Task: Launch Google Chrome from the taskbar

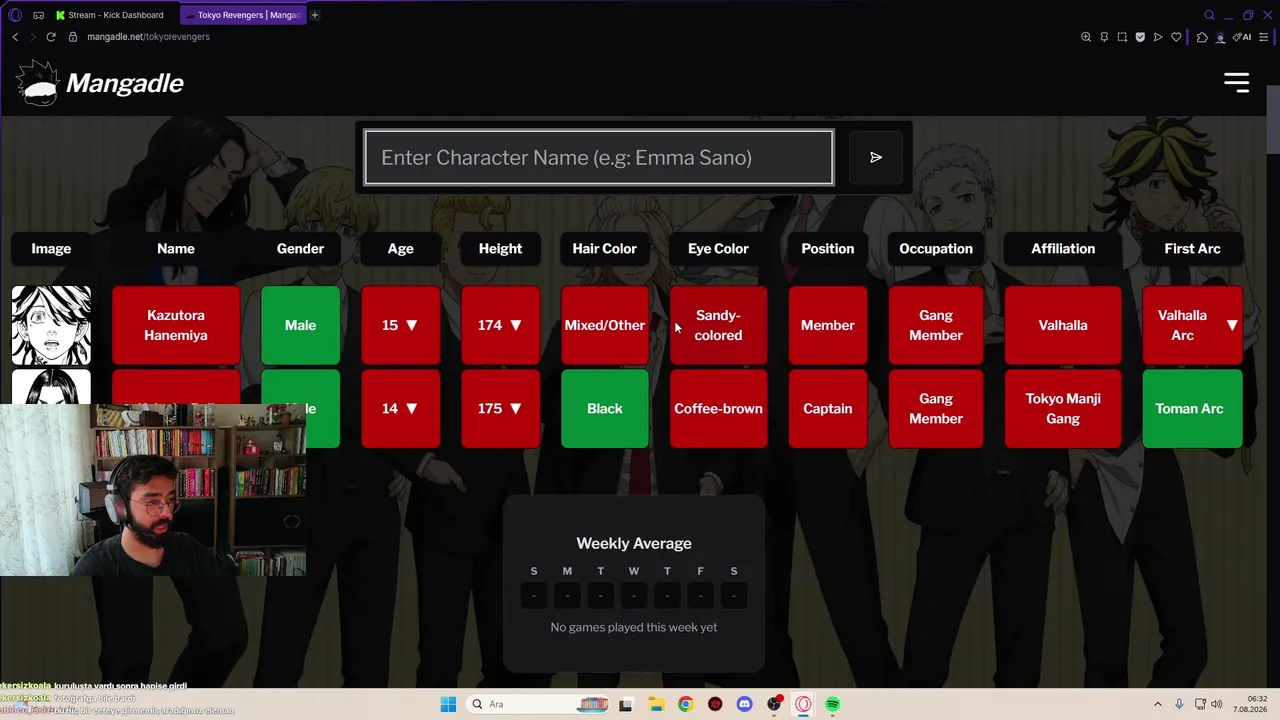Action: pyautogui.click(x=685, y=704)
